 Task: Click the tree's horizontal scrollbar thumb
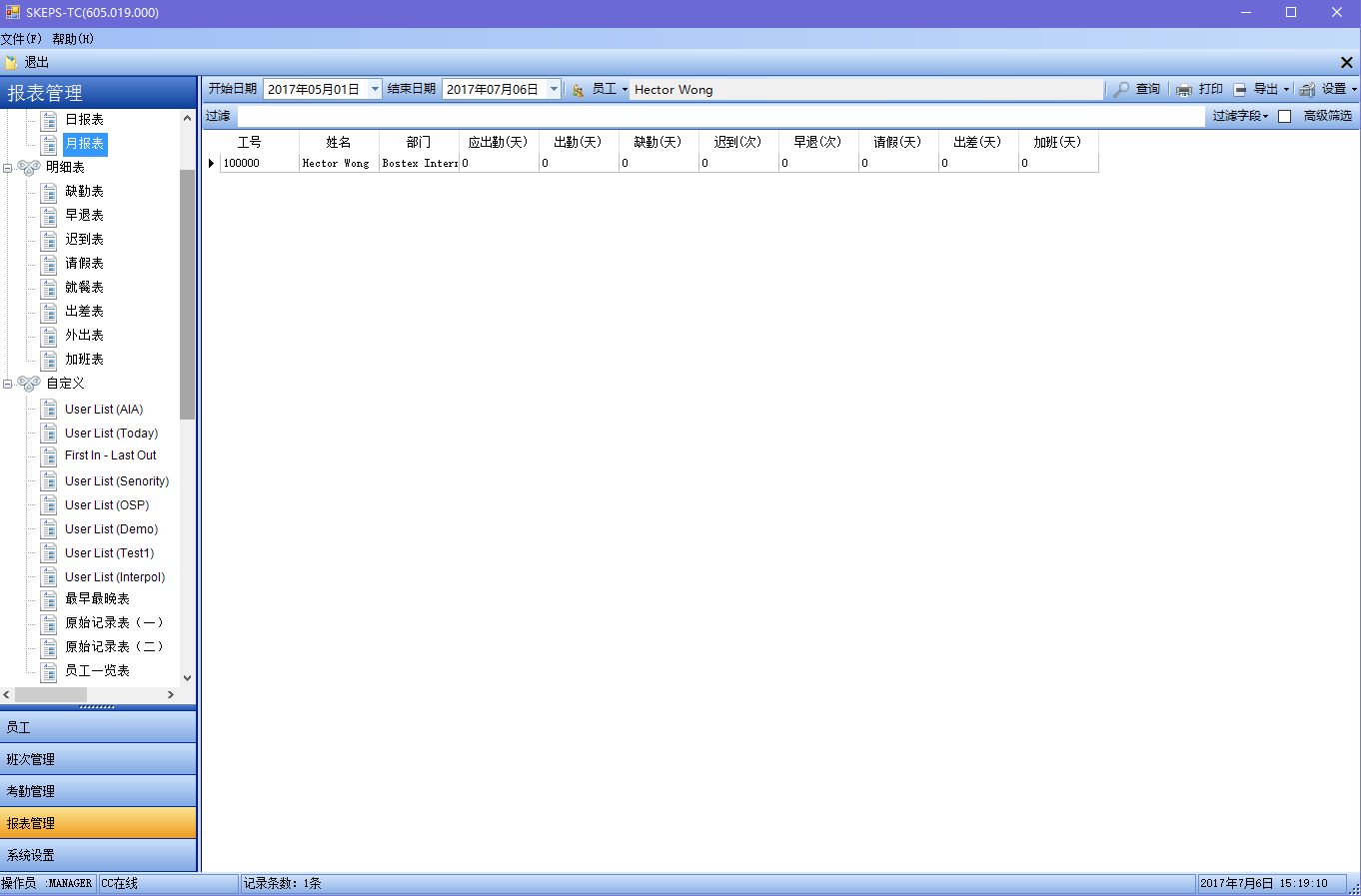(x=50, y=694)
